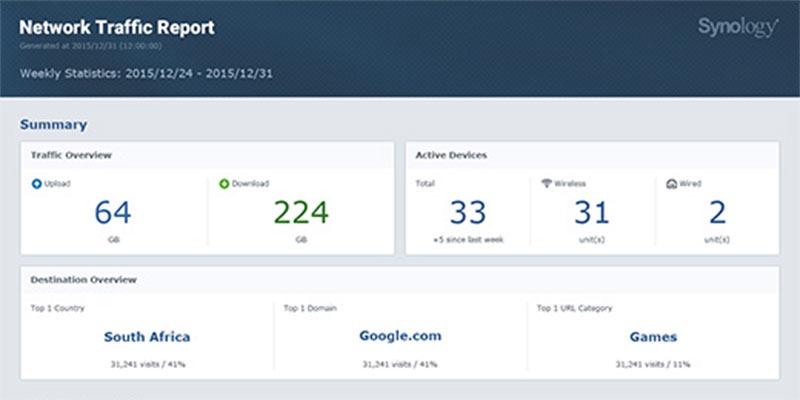Viewport: 800px width, 400px height.
Task: Click the Synology logo in header
Action: click(x=738, y=27)
